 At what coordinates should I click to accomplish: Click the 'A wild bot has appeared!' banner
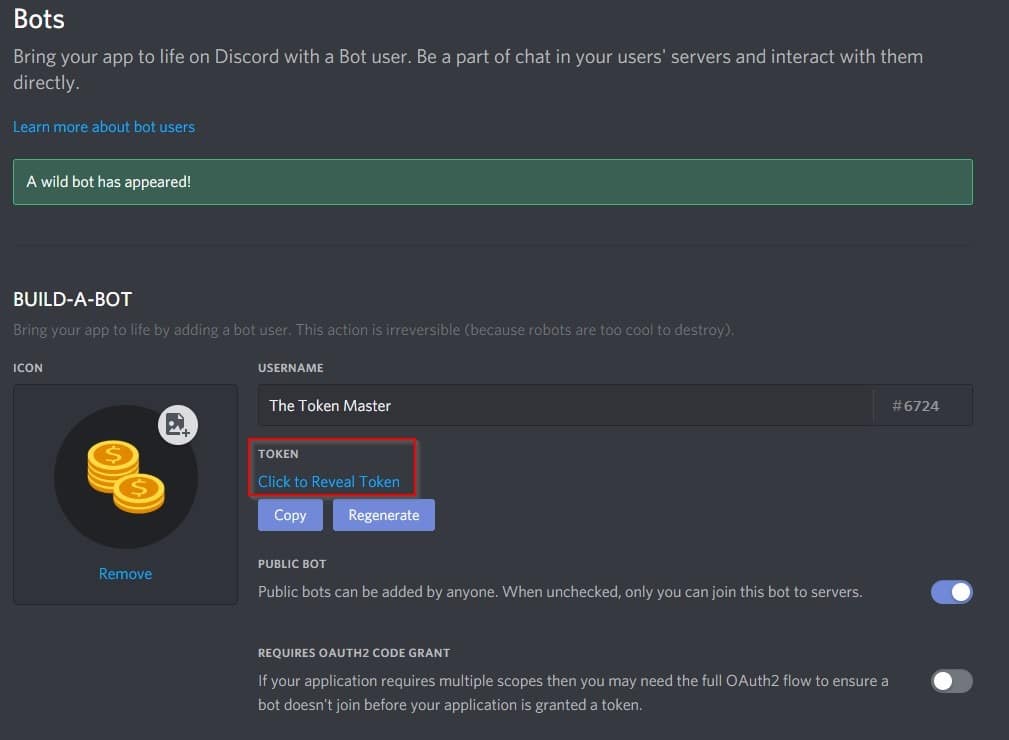tap(493, 182)
